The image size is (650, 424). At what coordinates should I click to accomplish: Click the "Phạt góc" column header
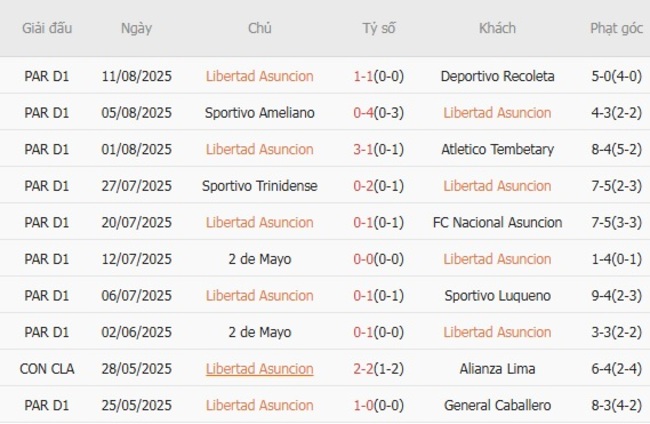pos(616,28)
